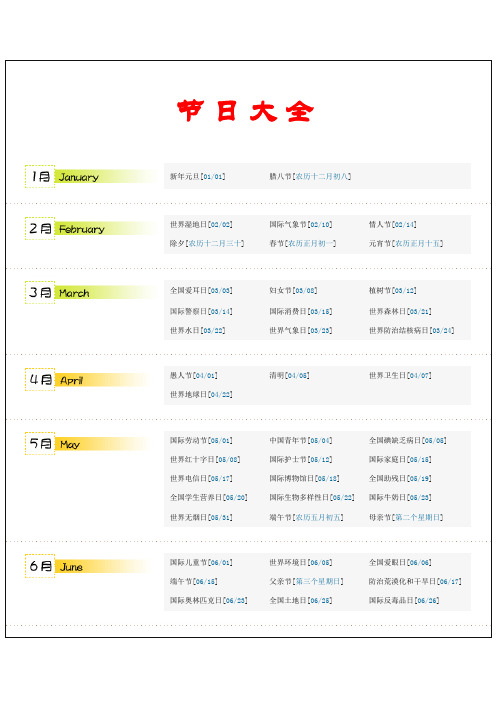Click 中国青年节 [05/04] entry
This screenshot has width=496, height=702.
(x=301, y=441)
